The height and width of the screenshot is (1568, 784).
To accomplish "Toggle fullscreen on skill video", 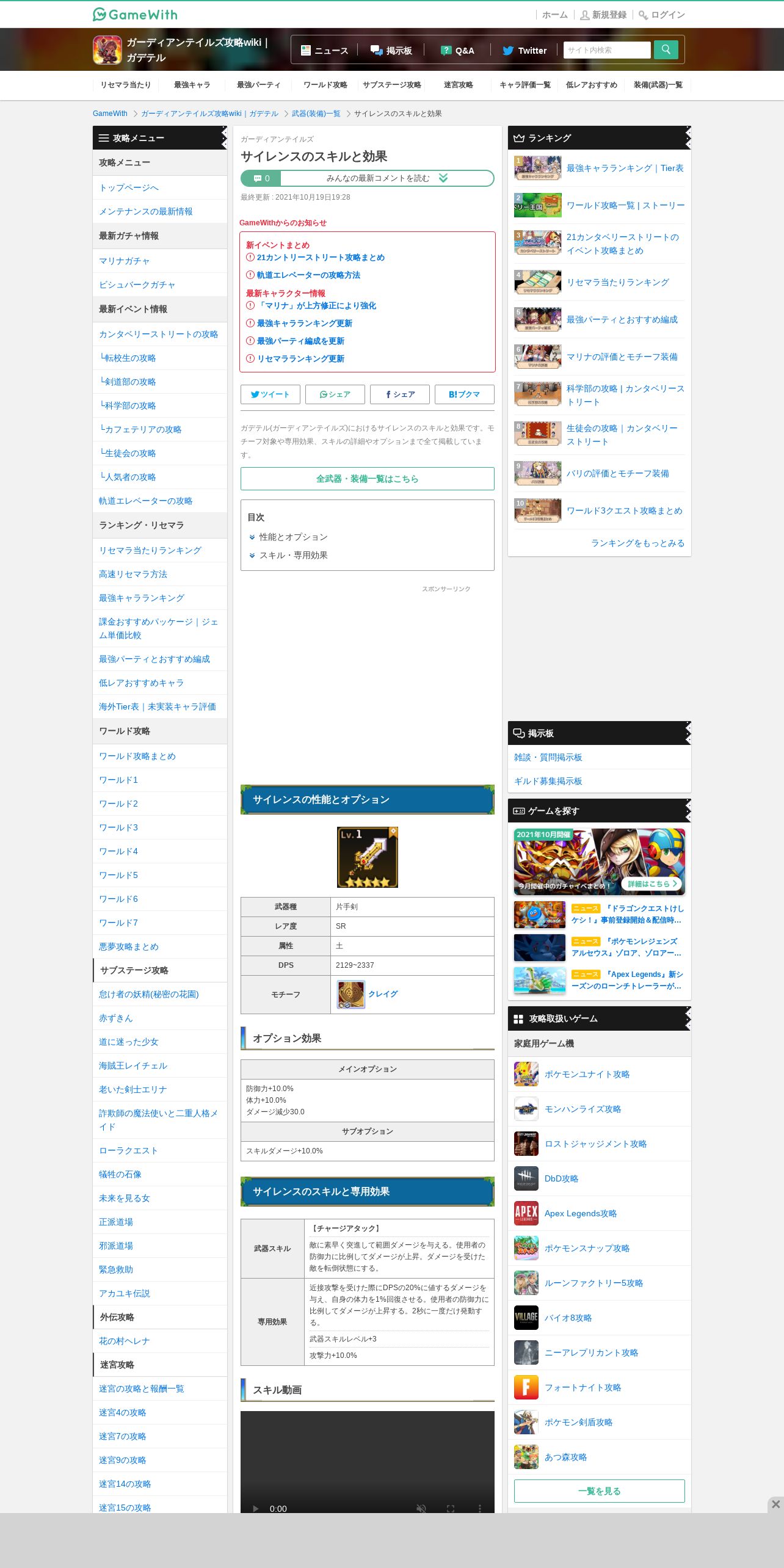I will (451, 1508).
